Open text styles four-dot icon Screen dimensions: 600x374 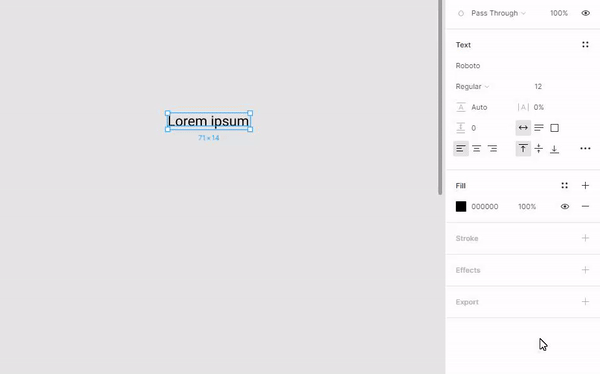pyautogui.click(x=585, y=45)
